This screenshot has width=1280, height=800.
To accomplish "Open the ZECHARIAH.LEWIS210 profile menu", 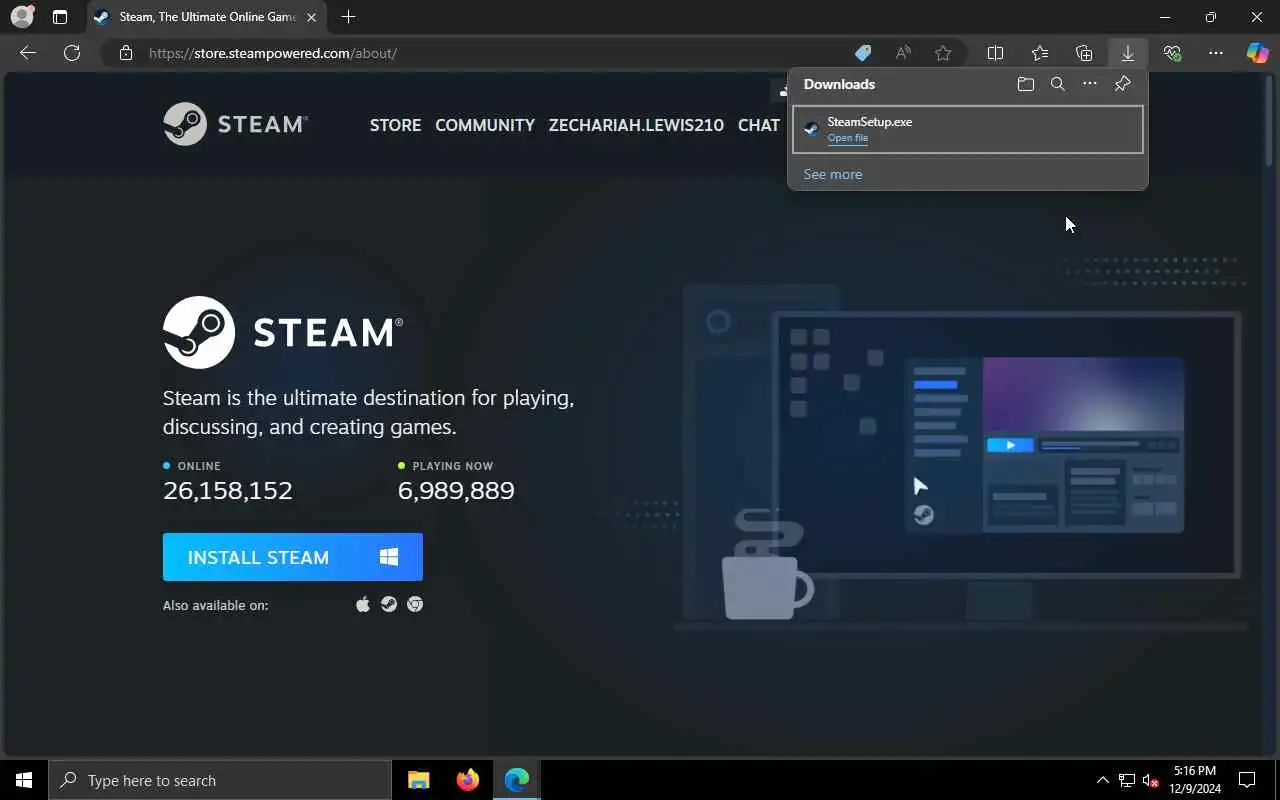I will point(636,125).
